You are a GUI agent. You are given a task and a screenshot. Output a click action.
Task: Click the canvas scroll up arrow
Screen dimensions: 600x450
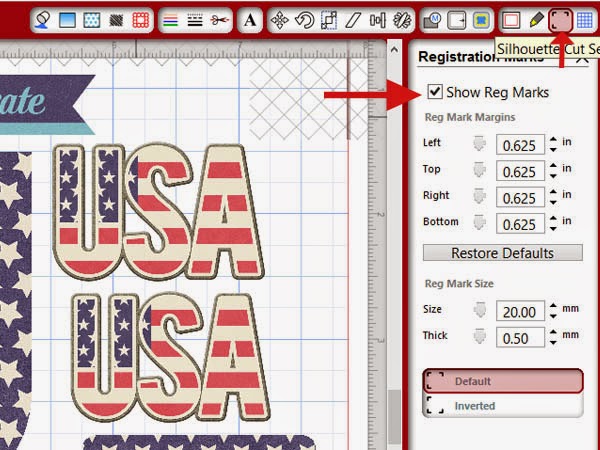click(x=395, y=50)
